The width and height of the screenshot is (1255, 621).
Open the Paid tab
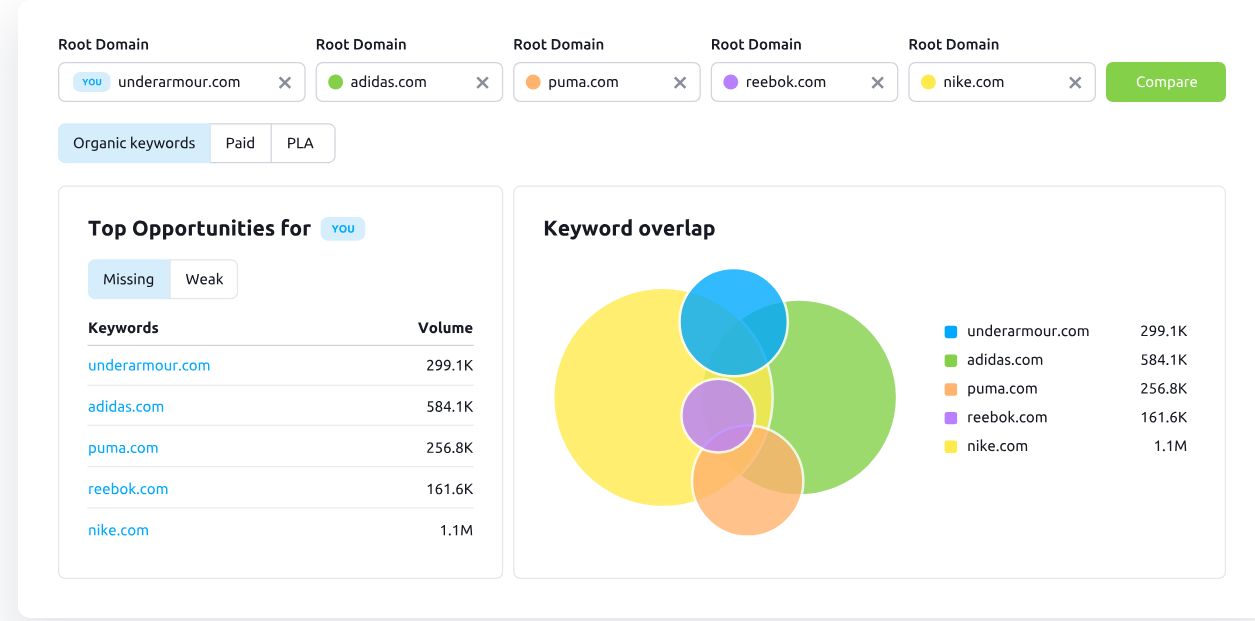(240, 143)
